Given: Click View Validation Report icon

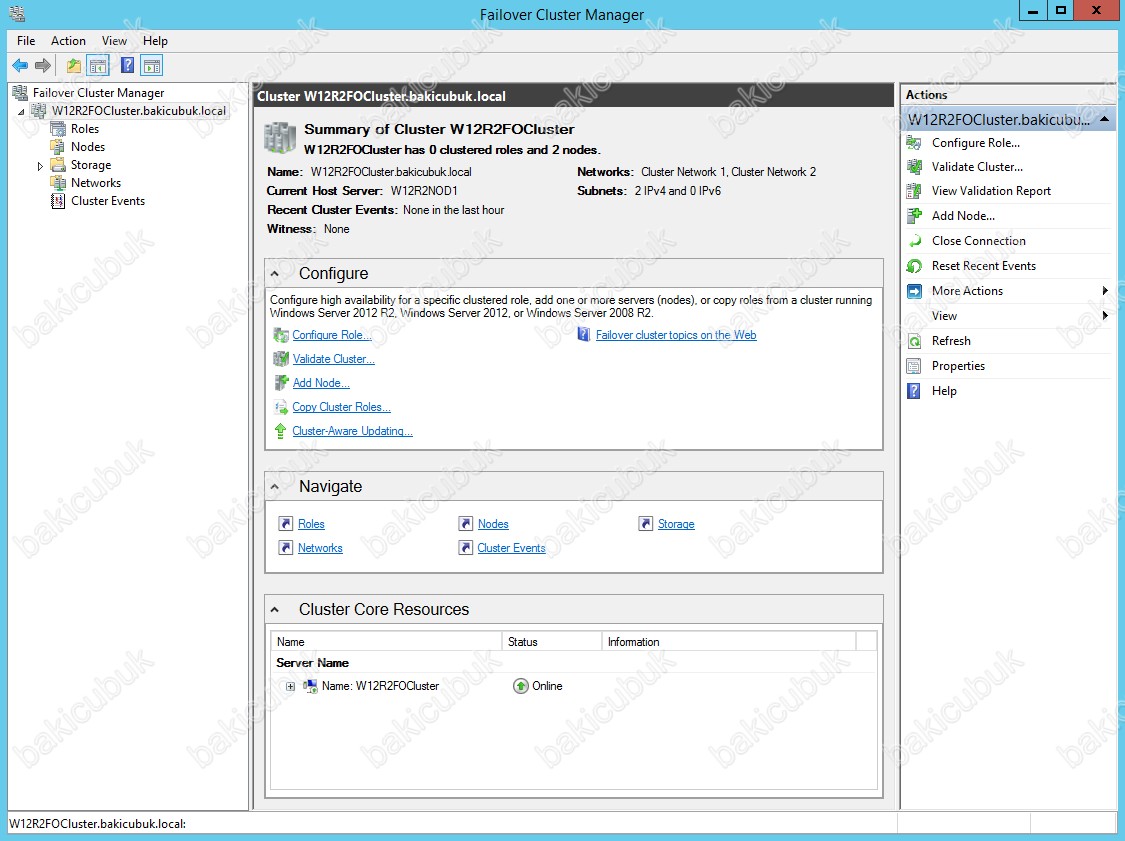Looking at the screenshot, I should pos(914,191).
